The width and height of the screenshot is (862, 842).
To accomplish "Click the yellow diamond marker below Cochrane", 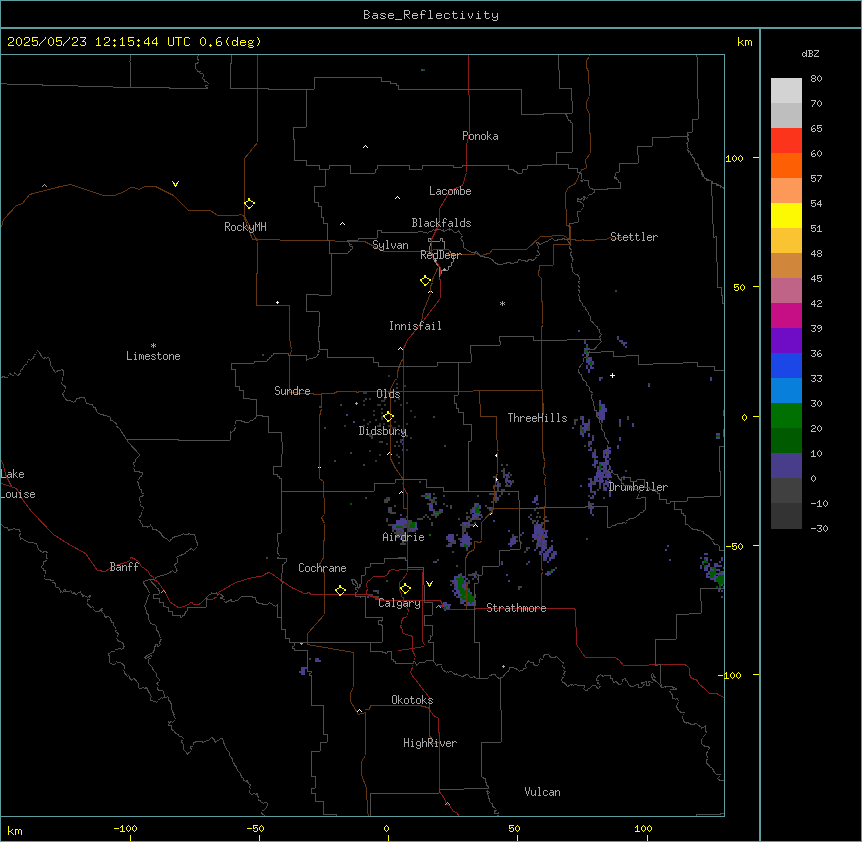I will point(340,590).
